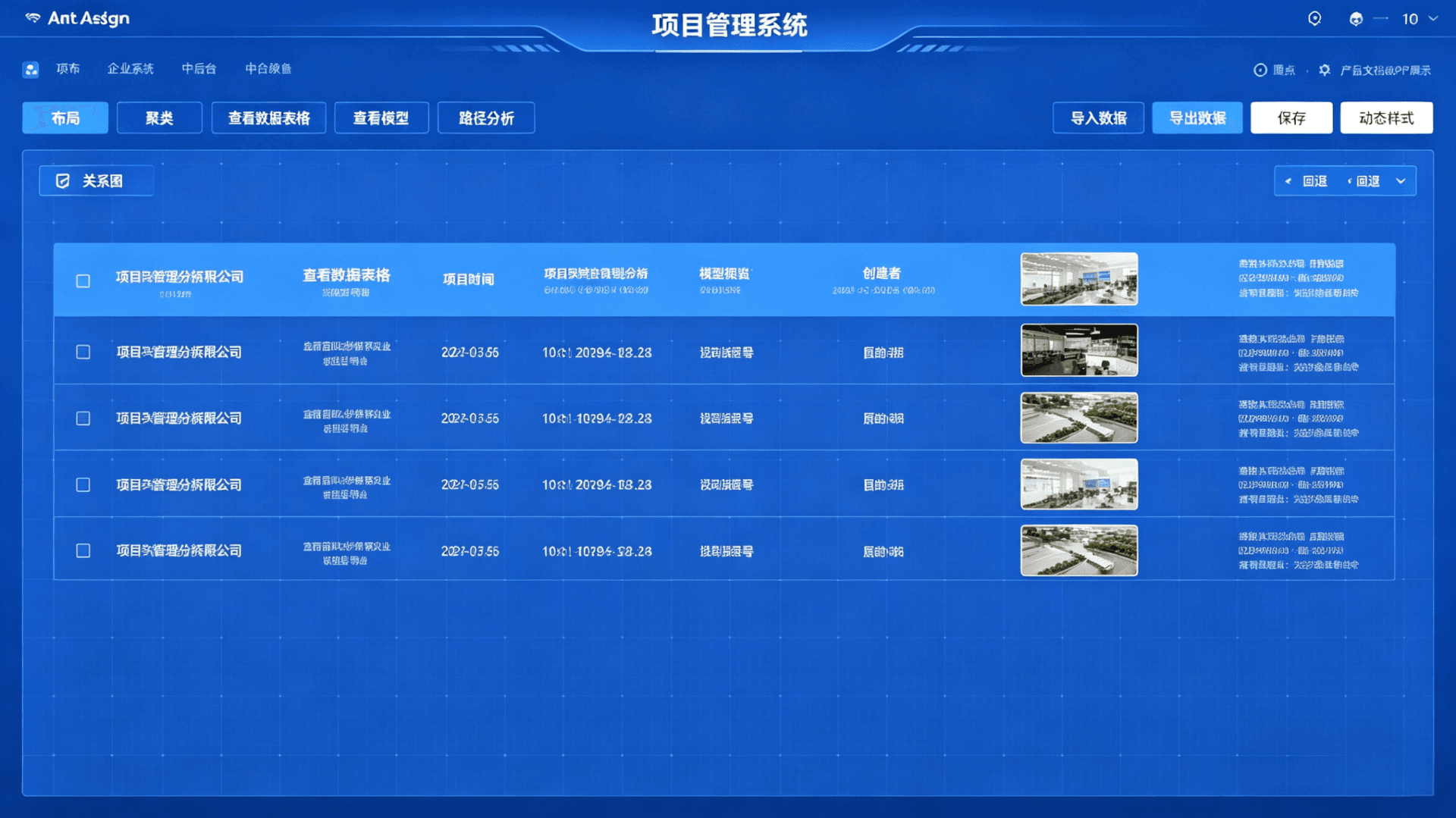Check the checkbox on the highlighted first row

tap(83, 280)
